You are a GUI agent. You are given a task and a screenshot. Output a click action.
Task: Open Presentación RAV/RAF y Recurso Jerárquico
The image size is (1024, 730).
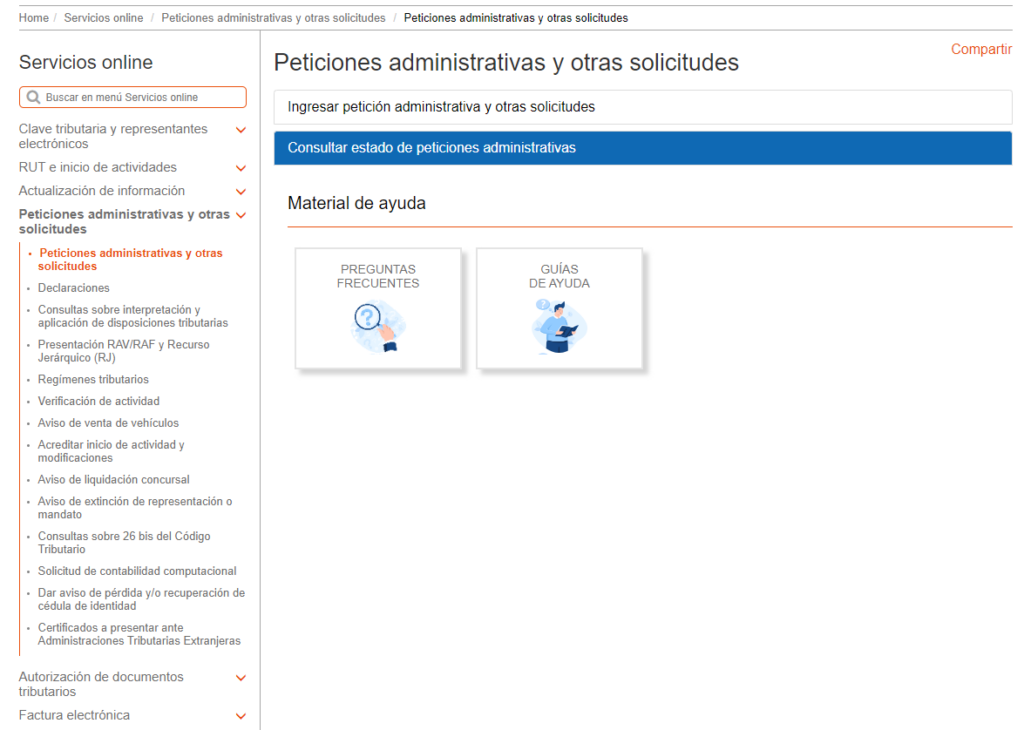123,351
